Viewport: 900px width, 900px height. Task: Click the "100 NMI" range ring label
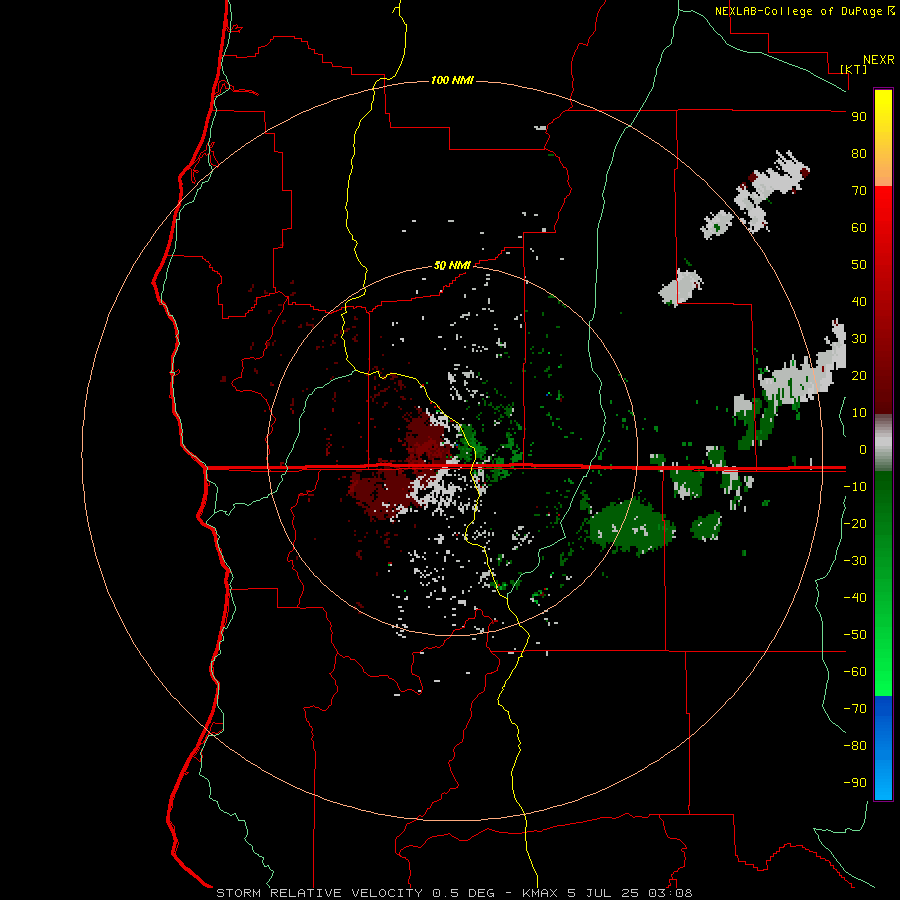[x=452, y=80]
